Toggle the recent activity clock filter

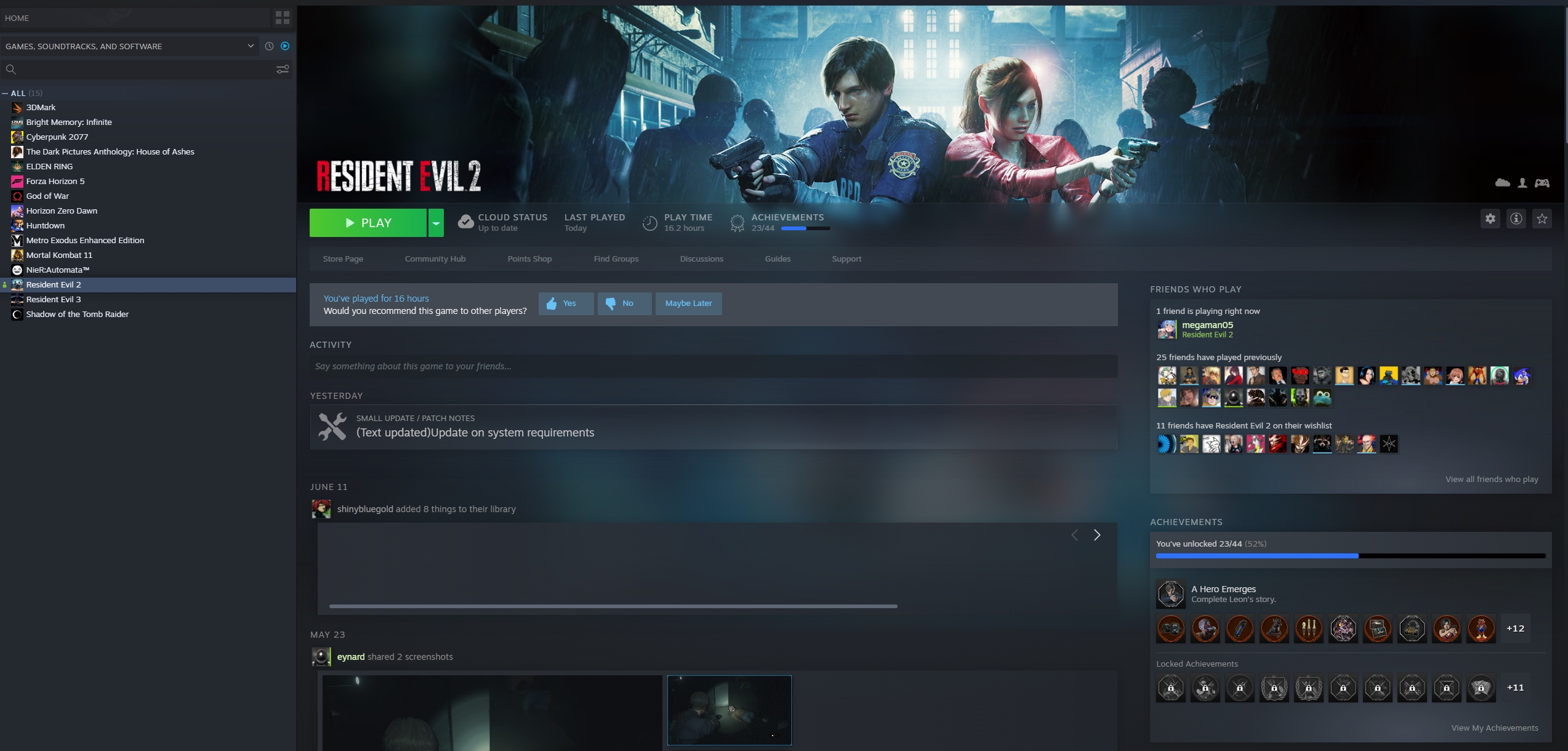pos(269,46)
